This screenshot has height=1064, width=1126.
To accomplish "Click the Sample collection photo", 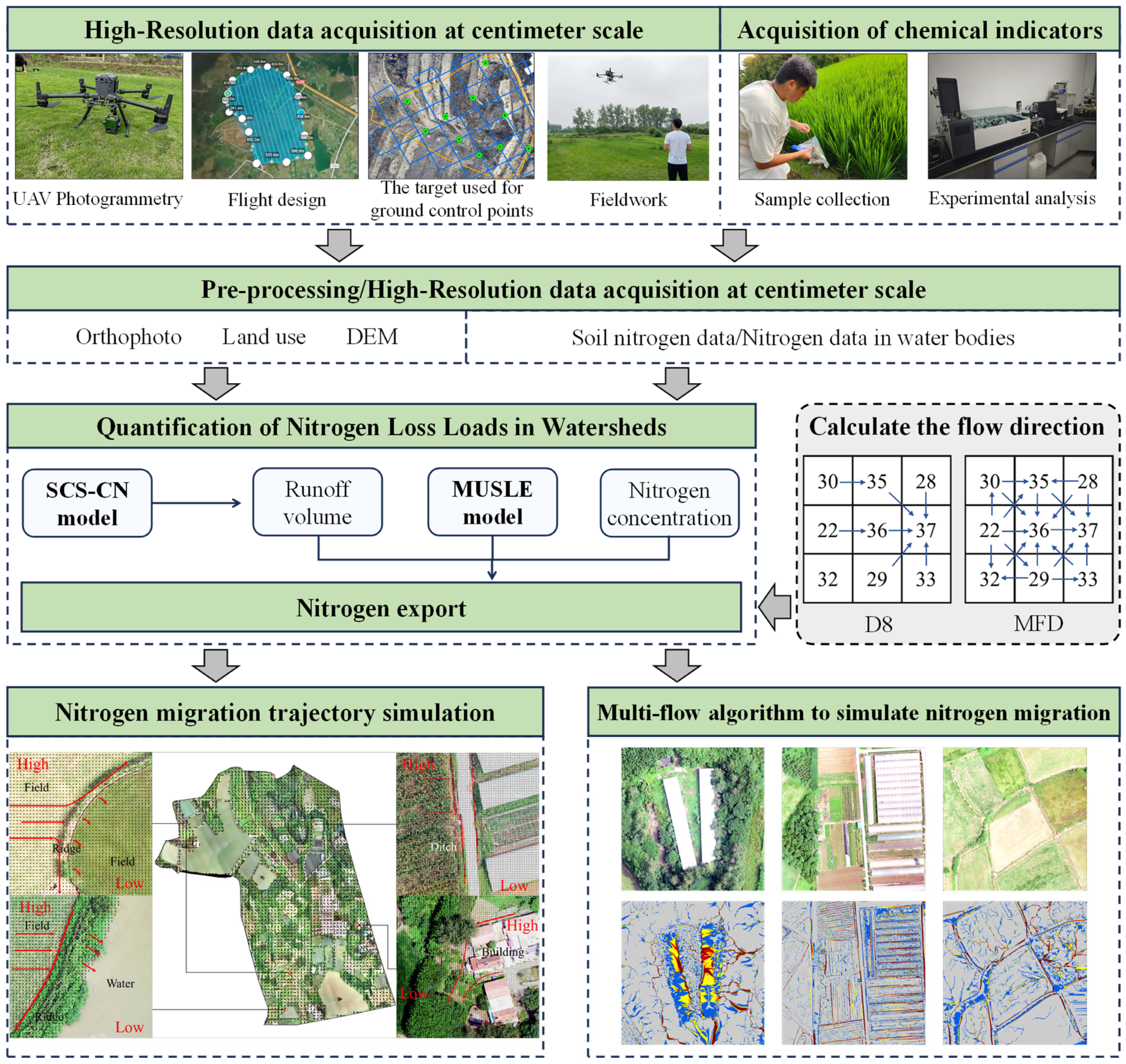I will coord(822,116).
